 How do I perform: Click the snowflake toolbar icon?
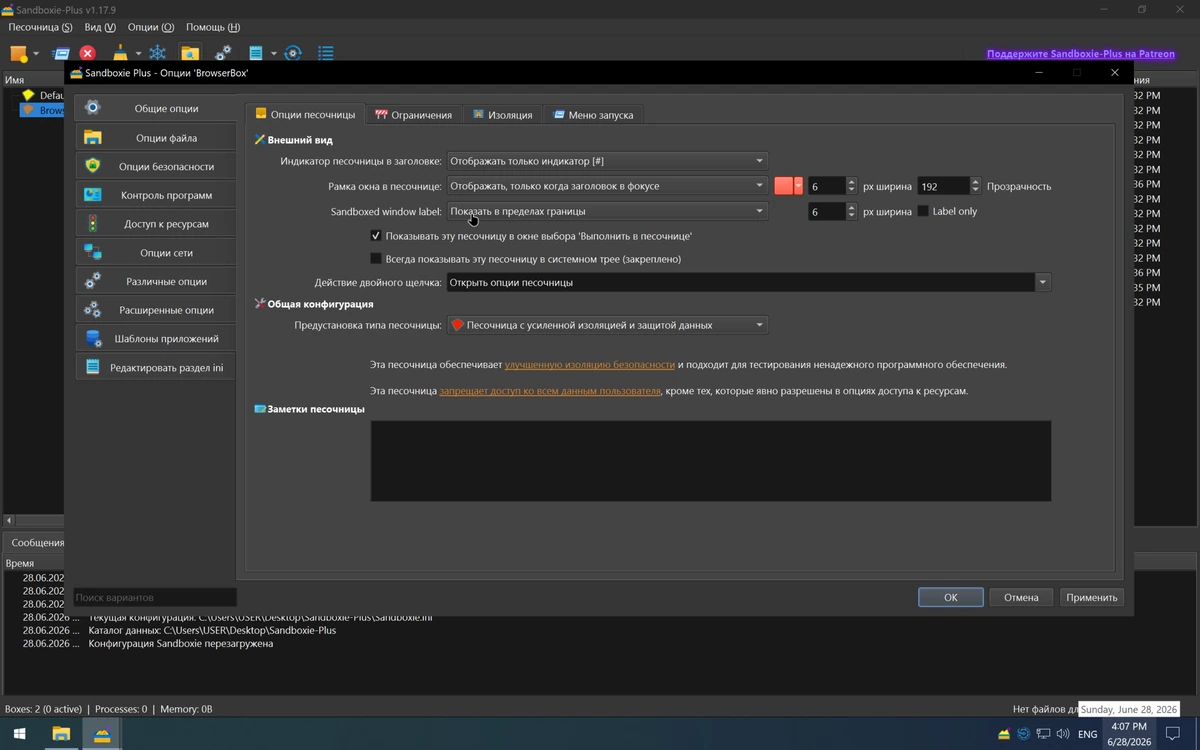157,53
